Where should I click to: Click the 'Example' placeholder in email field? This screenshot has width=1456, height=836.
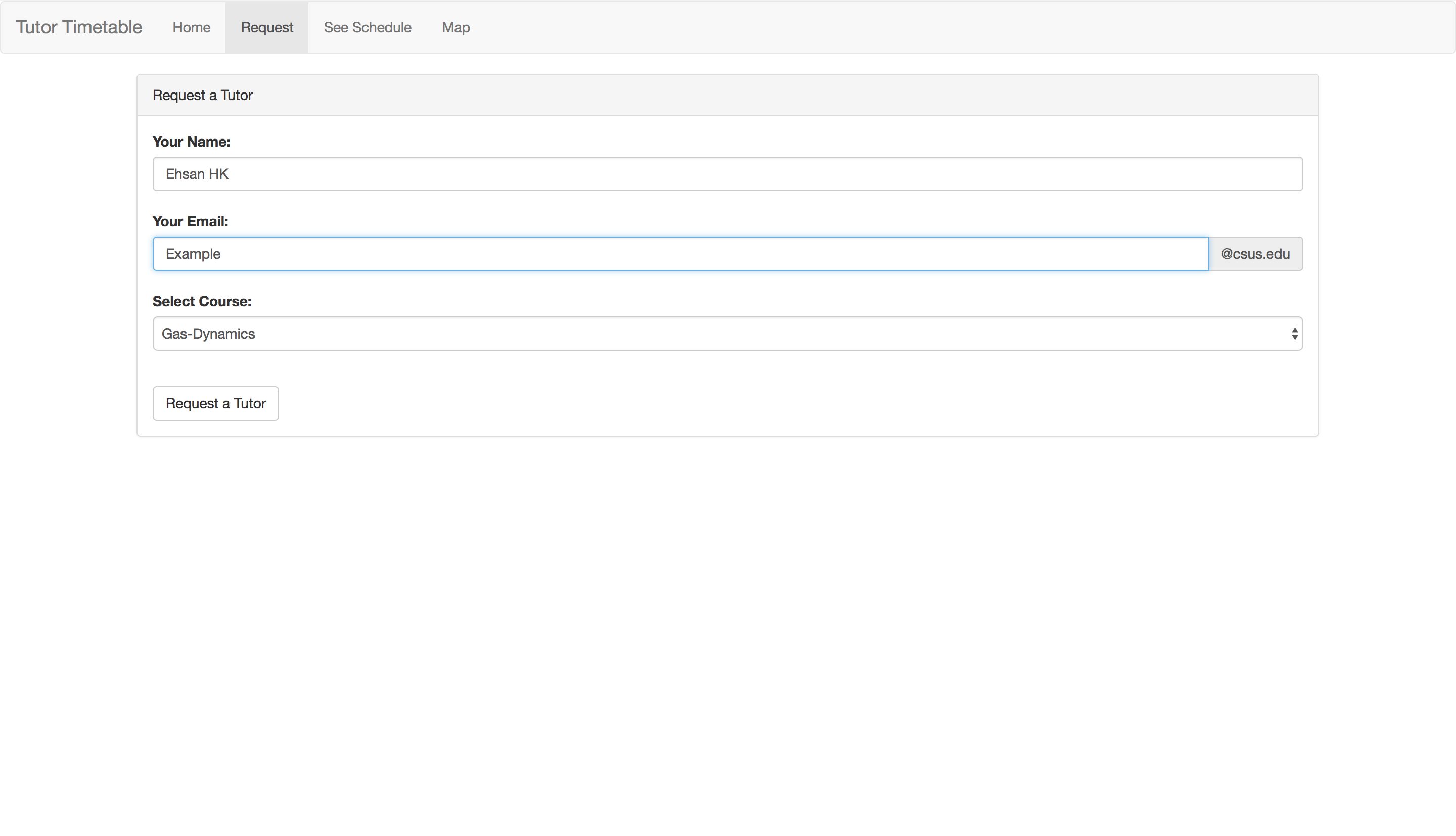point(193,253)
